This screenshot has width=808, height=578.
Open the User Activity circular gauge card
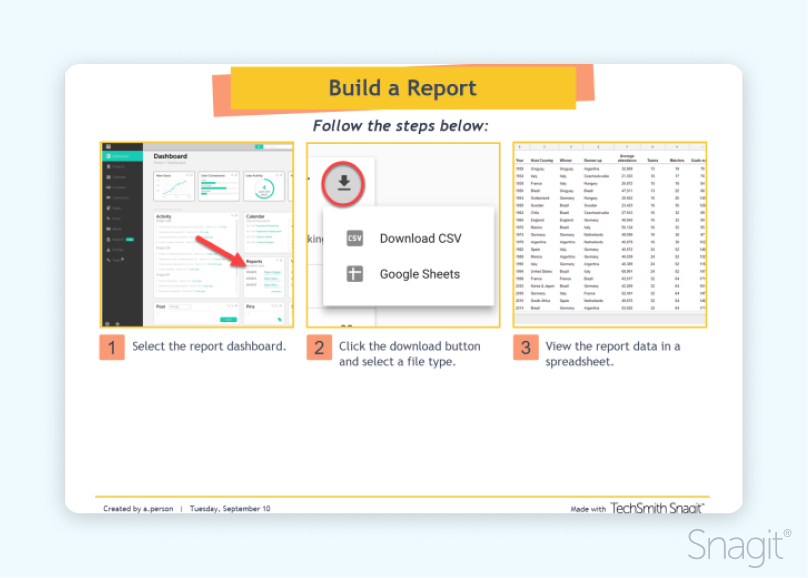pos(264,186)
